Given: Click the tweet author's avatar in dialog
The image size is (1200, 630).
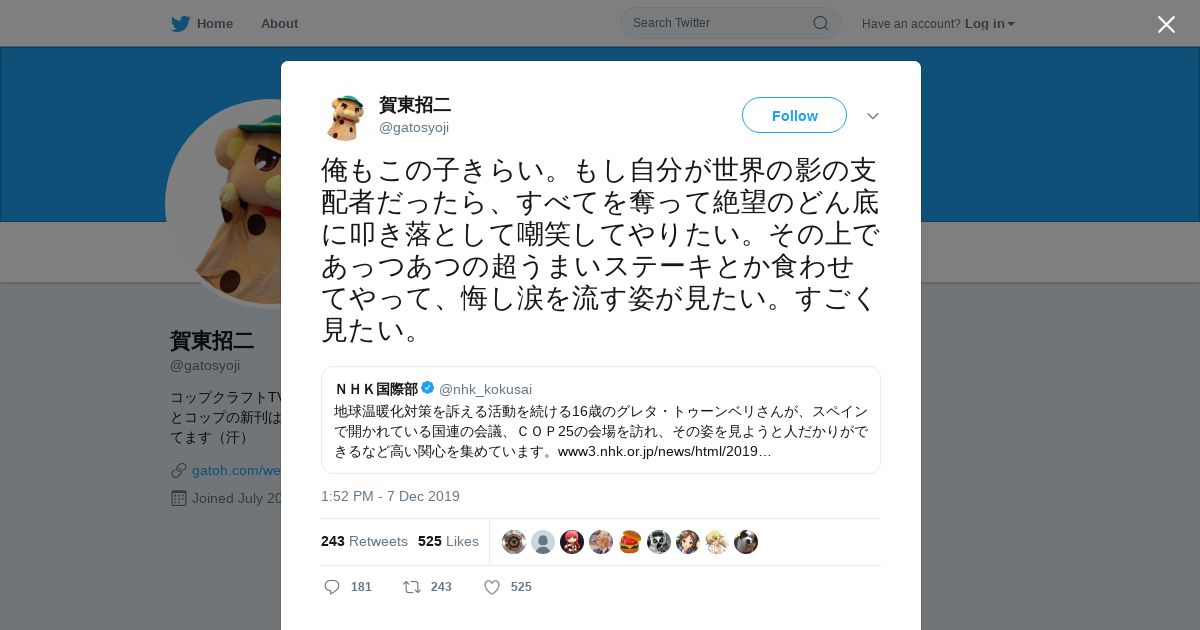Looking at the screenshot, I should tap(345, 117).
